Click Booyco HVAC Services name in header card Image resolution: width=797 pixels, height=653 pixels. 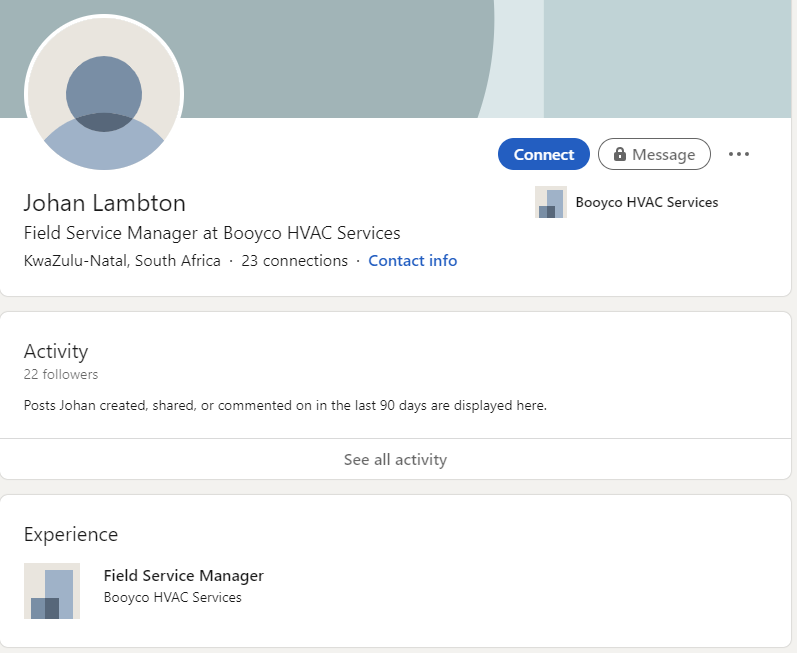(646, 202)
